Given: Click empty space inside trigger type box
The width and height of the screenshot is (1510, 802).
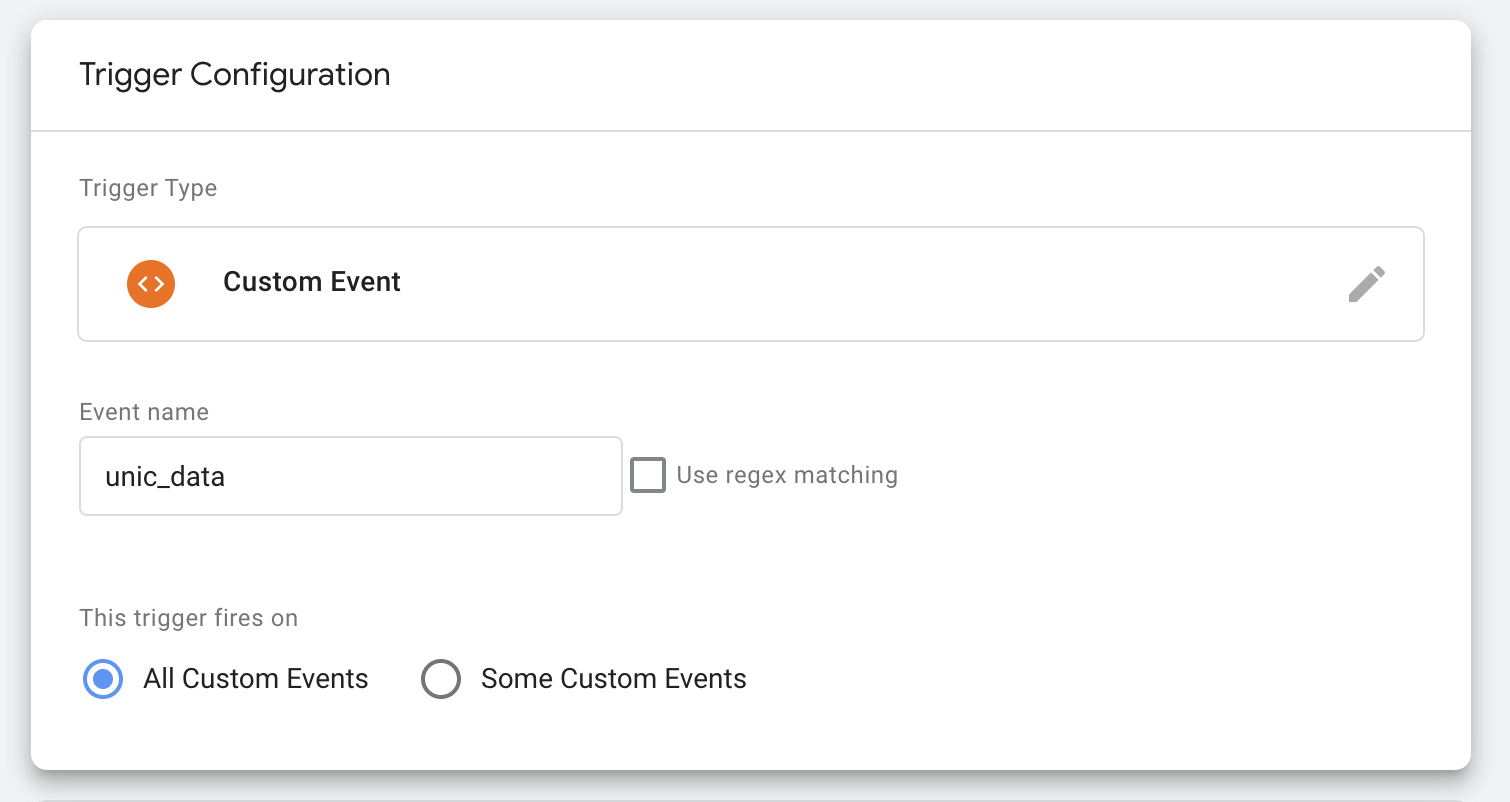Looking at the screenshot, I should 850,284.
